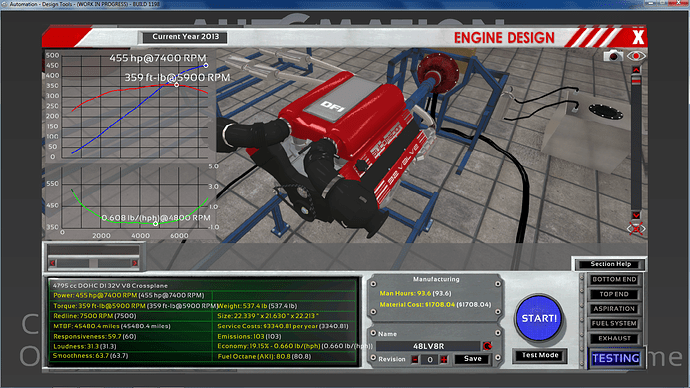690x388 pixels.
Task: Click the red down arrow on vertical slider
Action: 636,215
